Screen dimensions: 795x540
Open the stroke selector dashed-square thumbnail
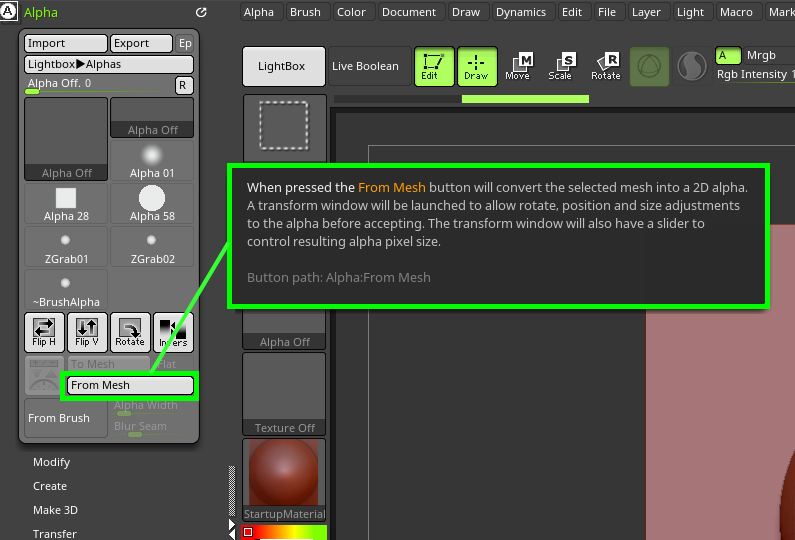[x=284, y=127]
